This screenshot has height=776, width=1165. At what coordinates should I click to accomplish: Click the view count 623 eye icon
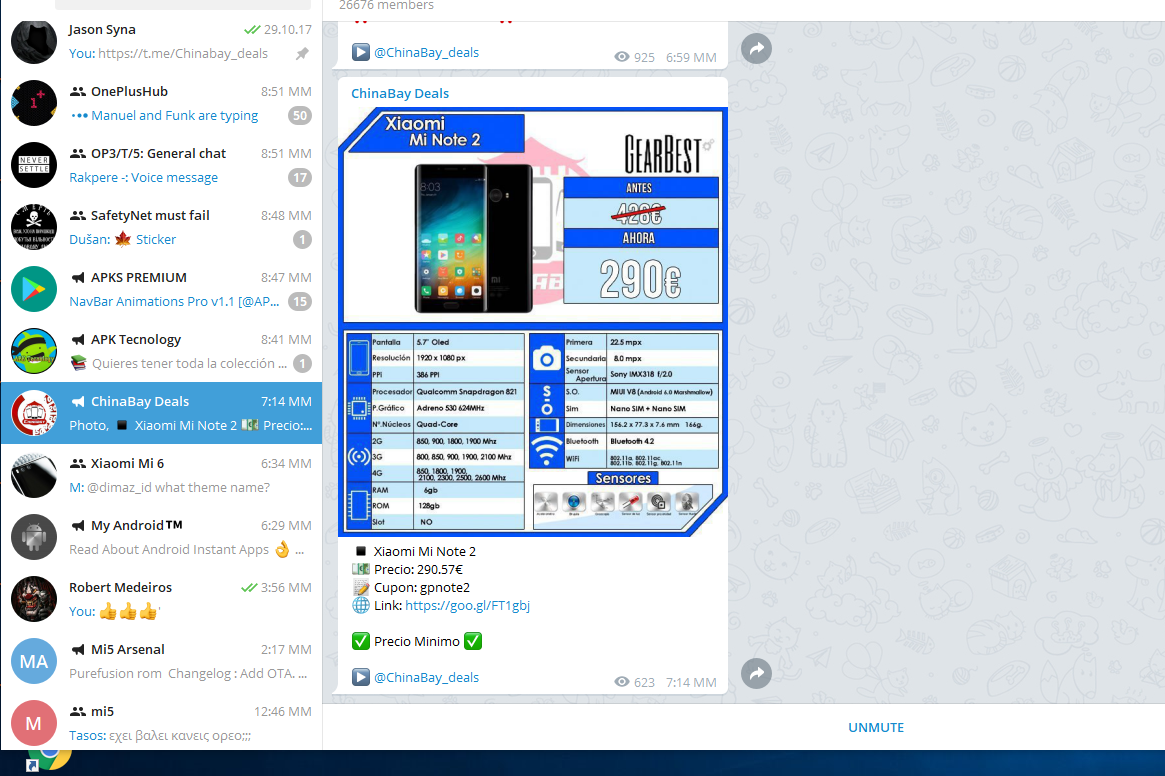coord(622,682)
